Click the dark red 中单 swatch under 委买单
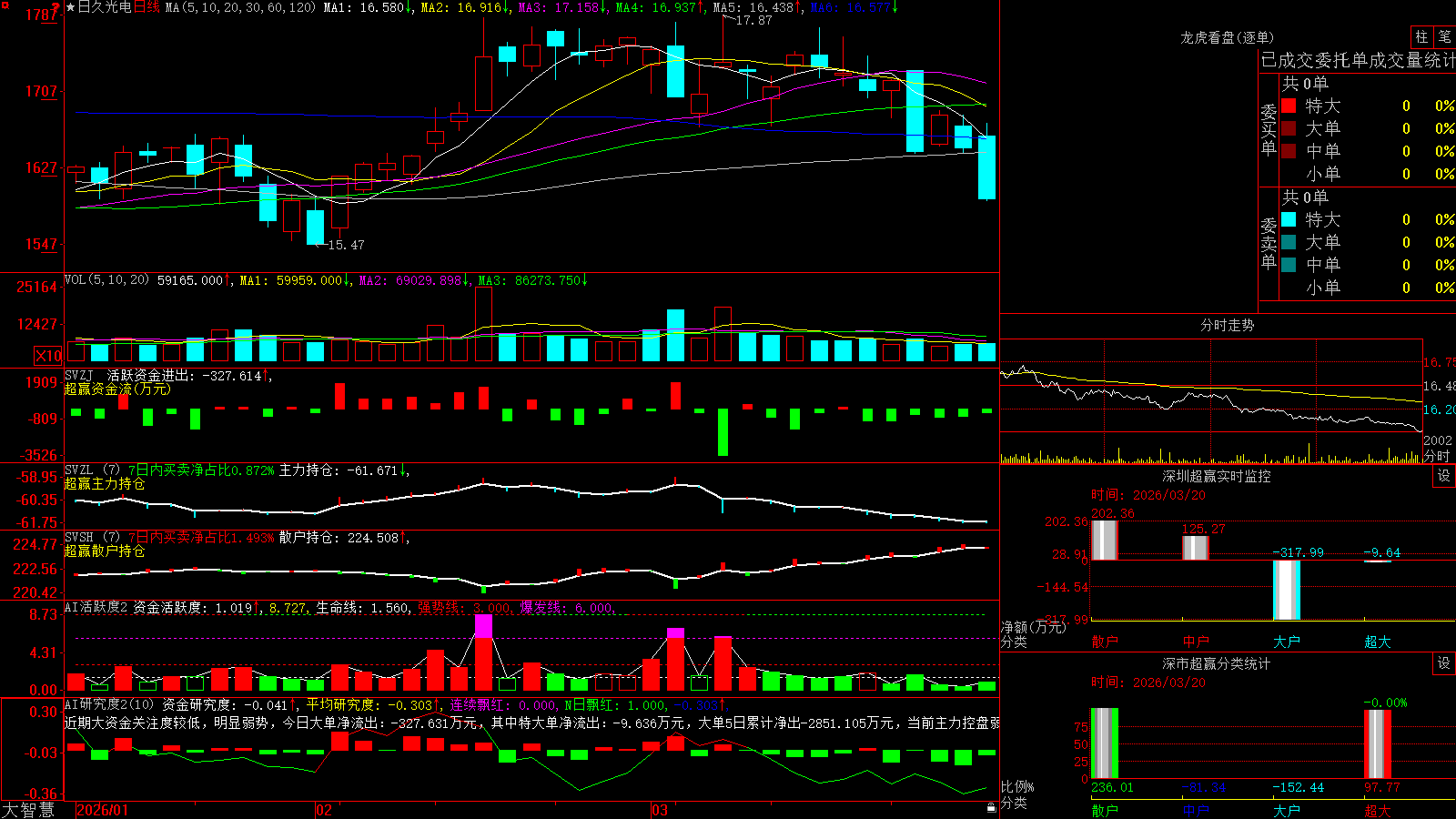 click(1289, 151)
